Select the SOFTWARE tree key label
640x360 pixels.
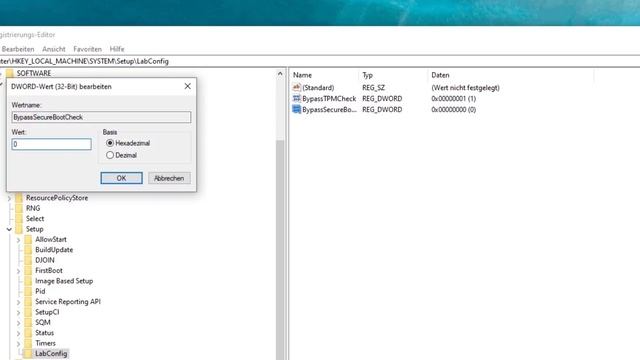pyautogui.click(x=34, y=73)
